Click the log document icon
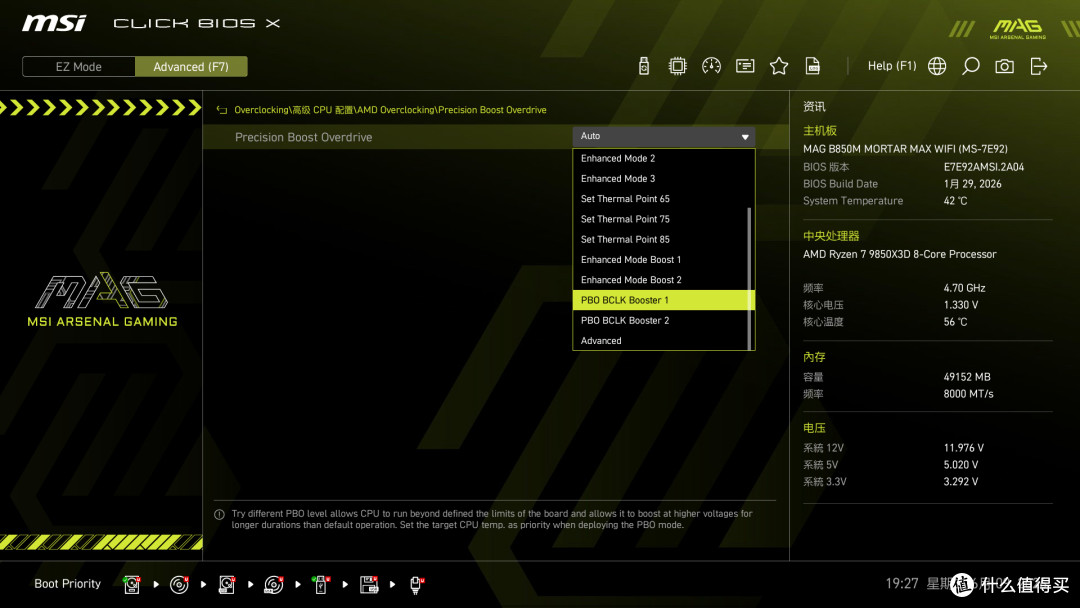The image size is (1080, 608). [813, 66]
